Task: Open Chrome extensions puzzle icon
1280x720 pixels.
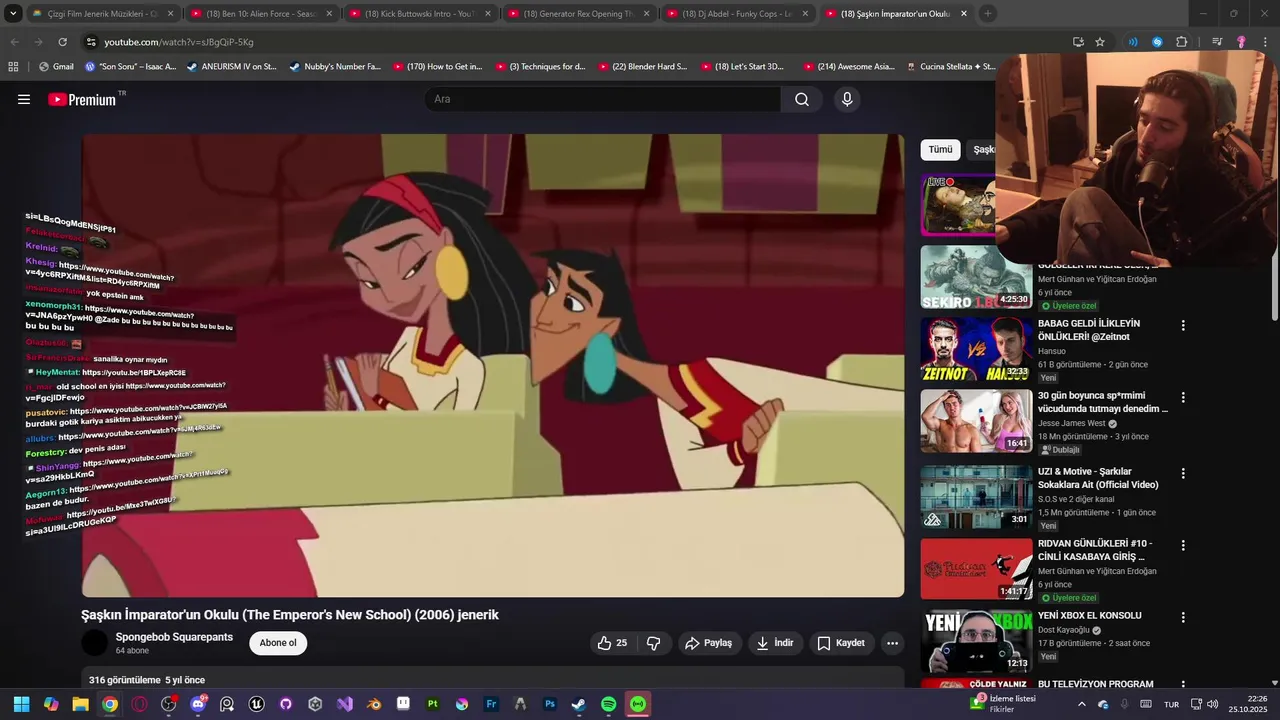Action: [x=1181, y=42]
